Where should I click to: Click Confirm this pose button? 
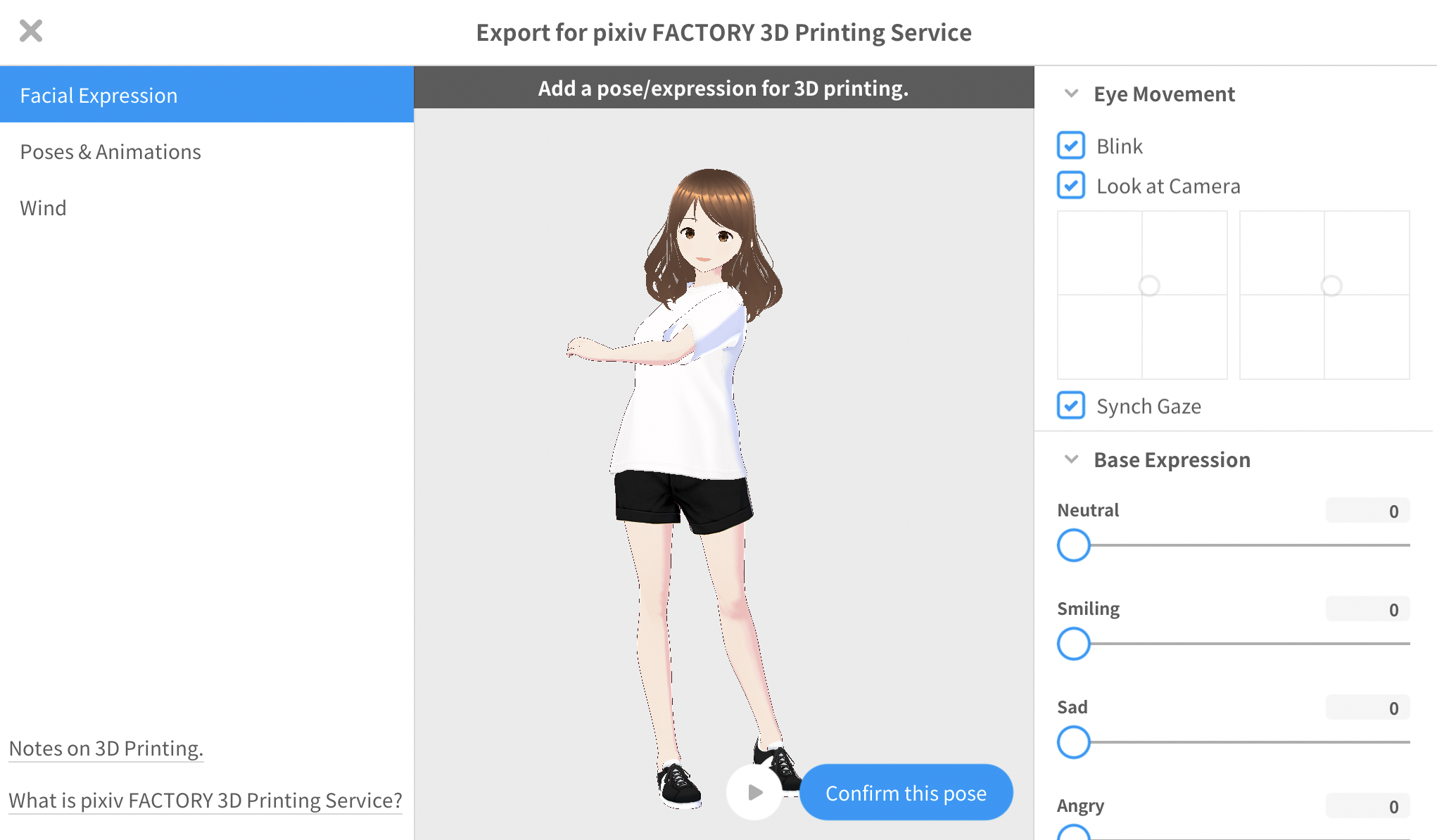[x=906, y=792]
